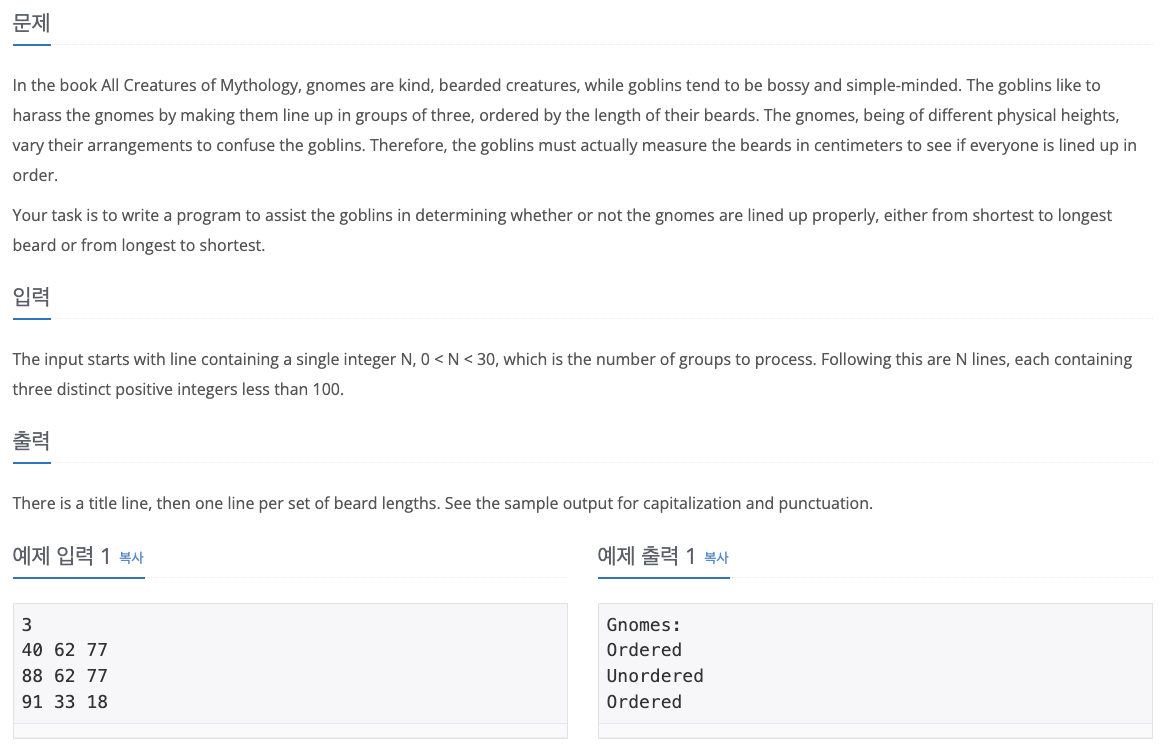Click the sentence 'There is a title line'
1165x753 pixels.
click(442, 503)
